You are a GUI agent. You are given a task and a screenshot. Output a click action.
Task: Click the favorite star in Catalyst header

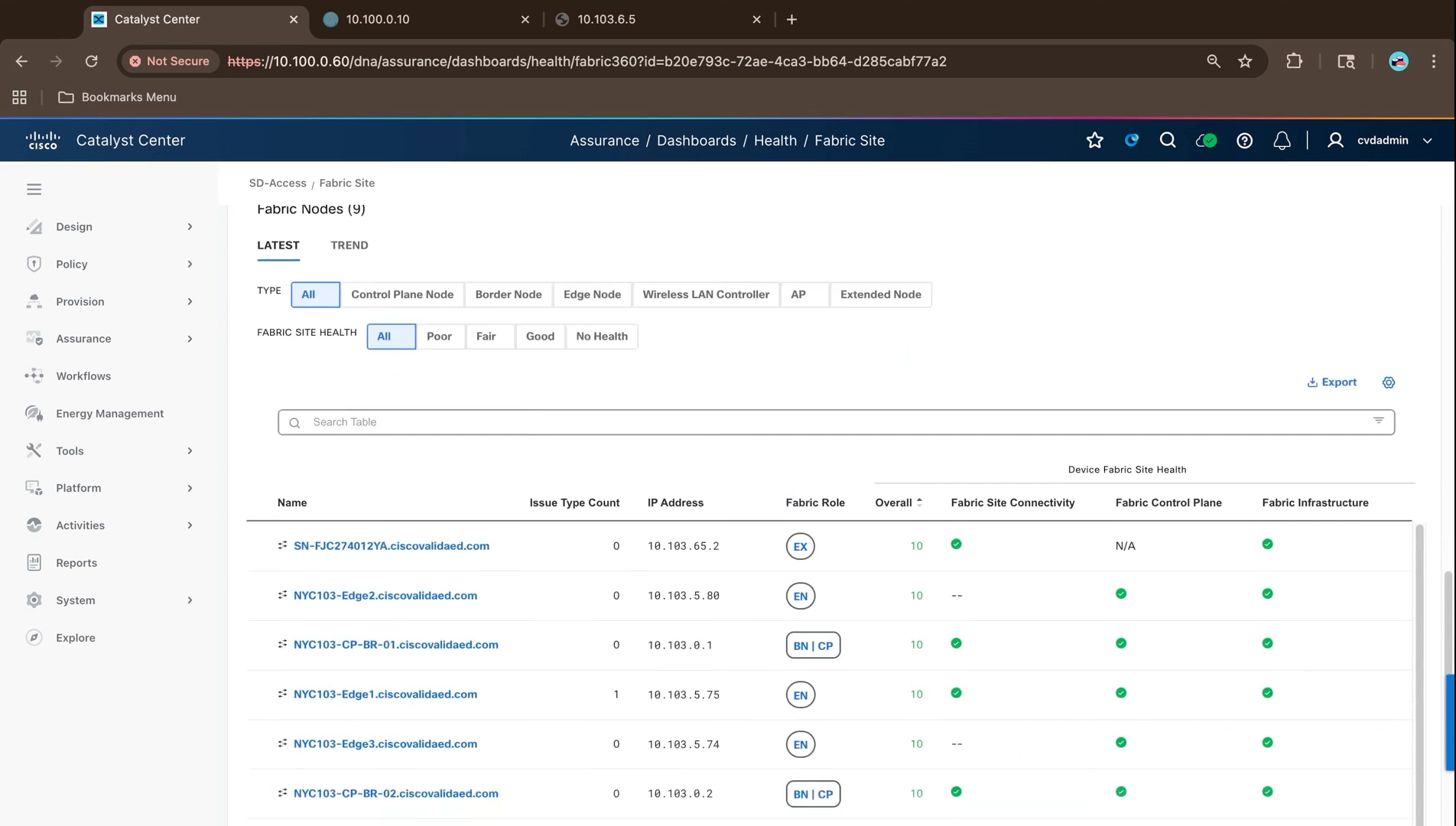1094,140
